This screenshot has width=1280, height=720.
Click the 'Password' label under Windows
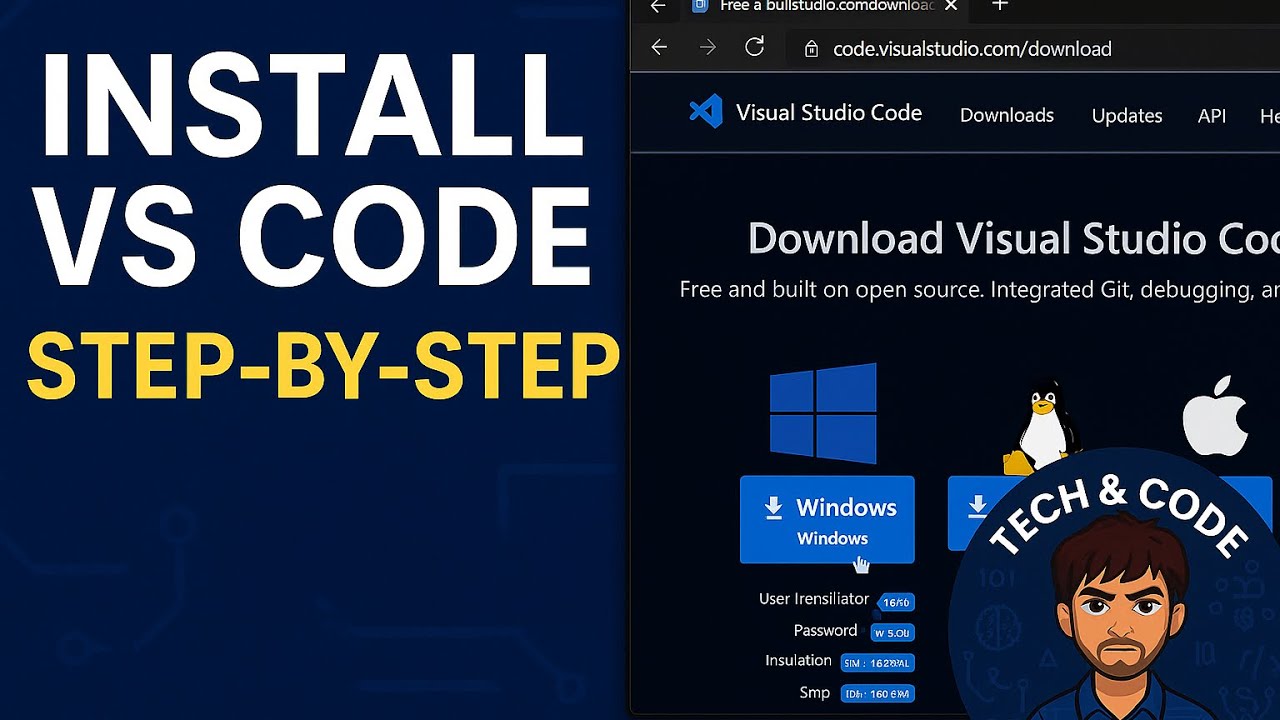click(825, 631)
